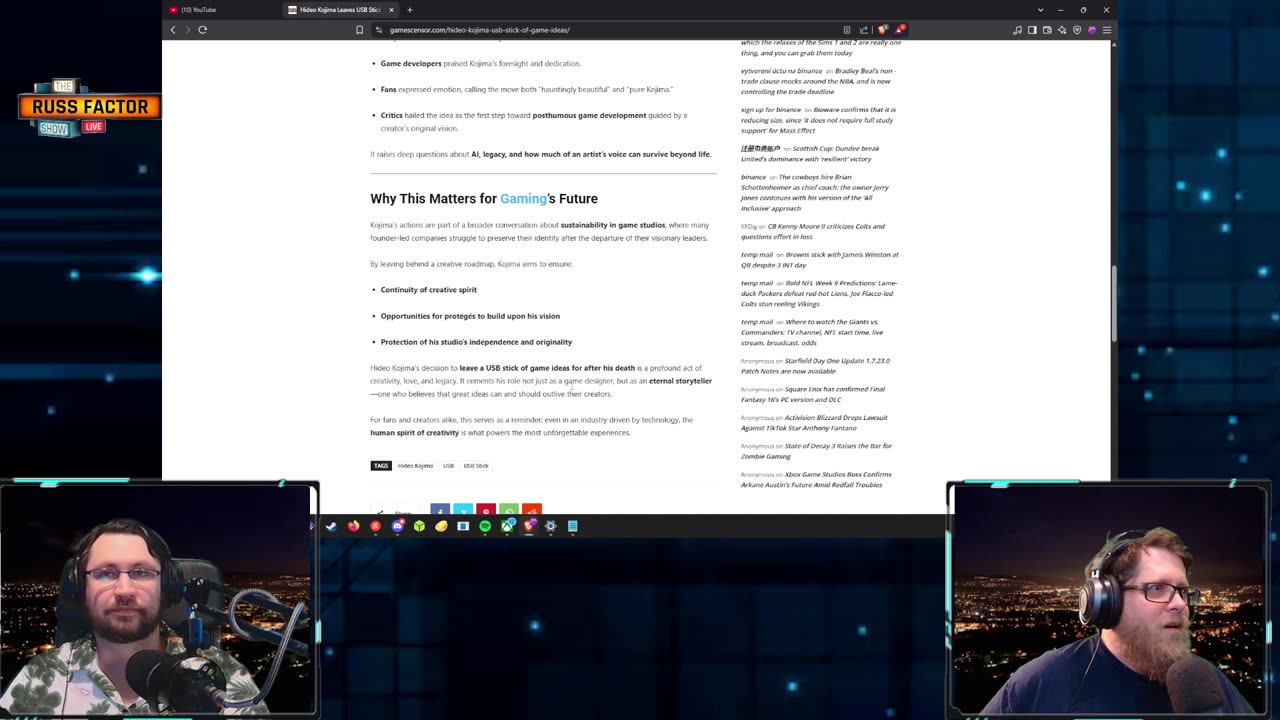Open CB Kenny Moore II criticizes Colts link
The height and width of the screenshot is (720, 1280).
pyautogui.click(x=815, y=231)
